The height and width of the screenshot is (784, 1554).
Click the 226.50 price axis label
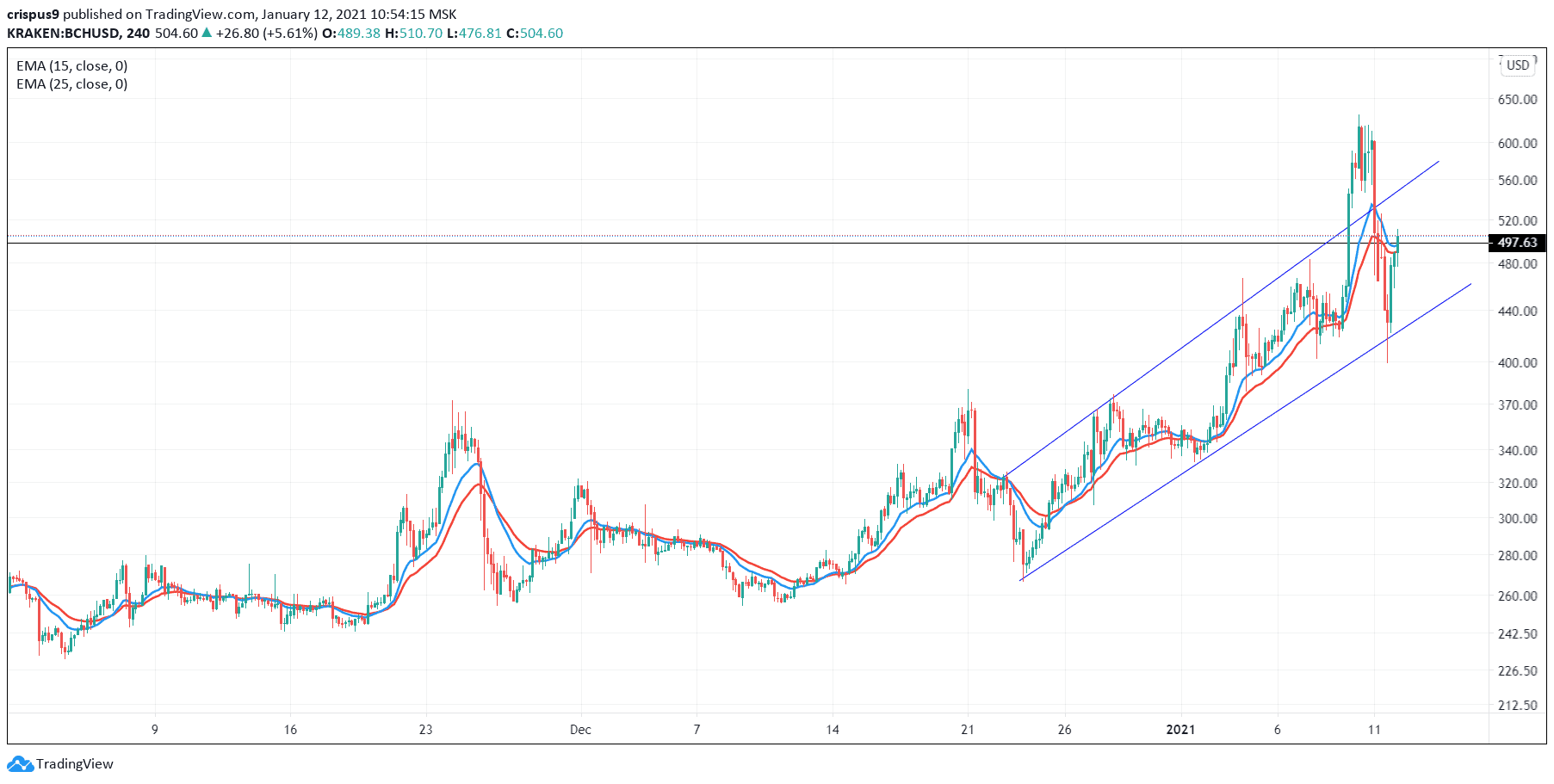click(x=1517, y=671)
